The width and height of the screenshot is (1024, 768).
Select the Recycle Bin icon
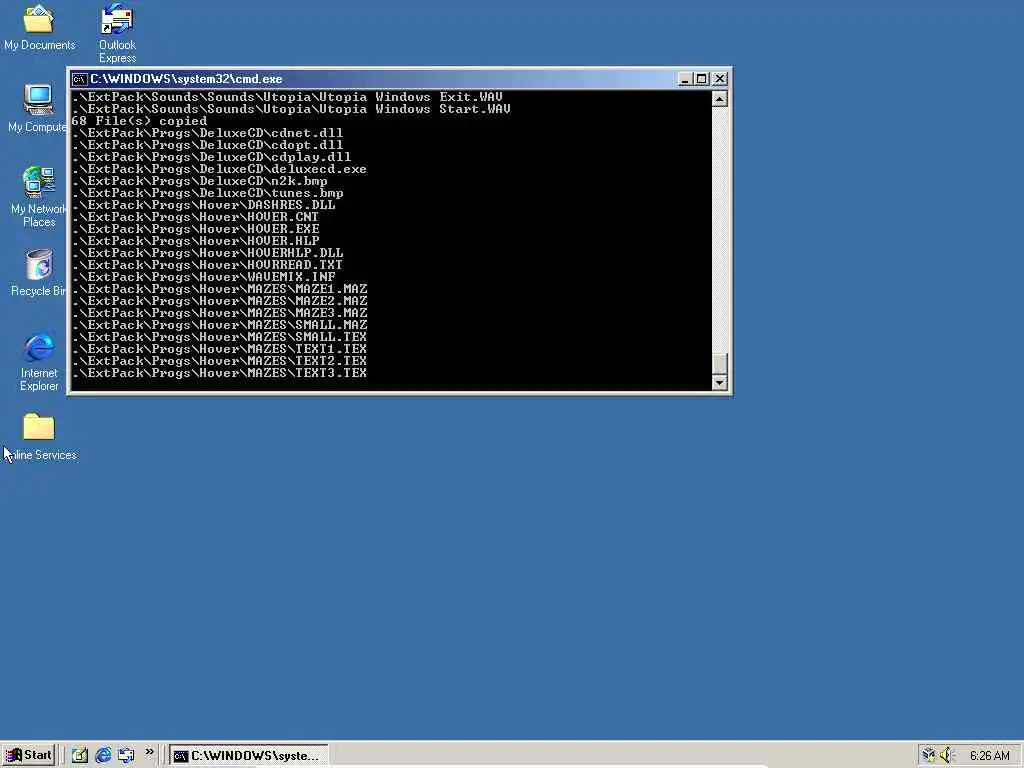[38, 273]
